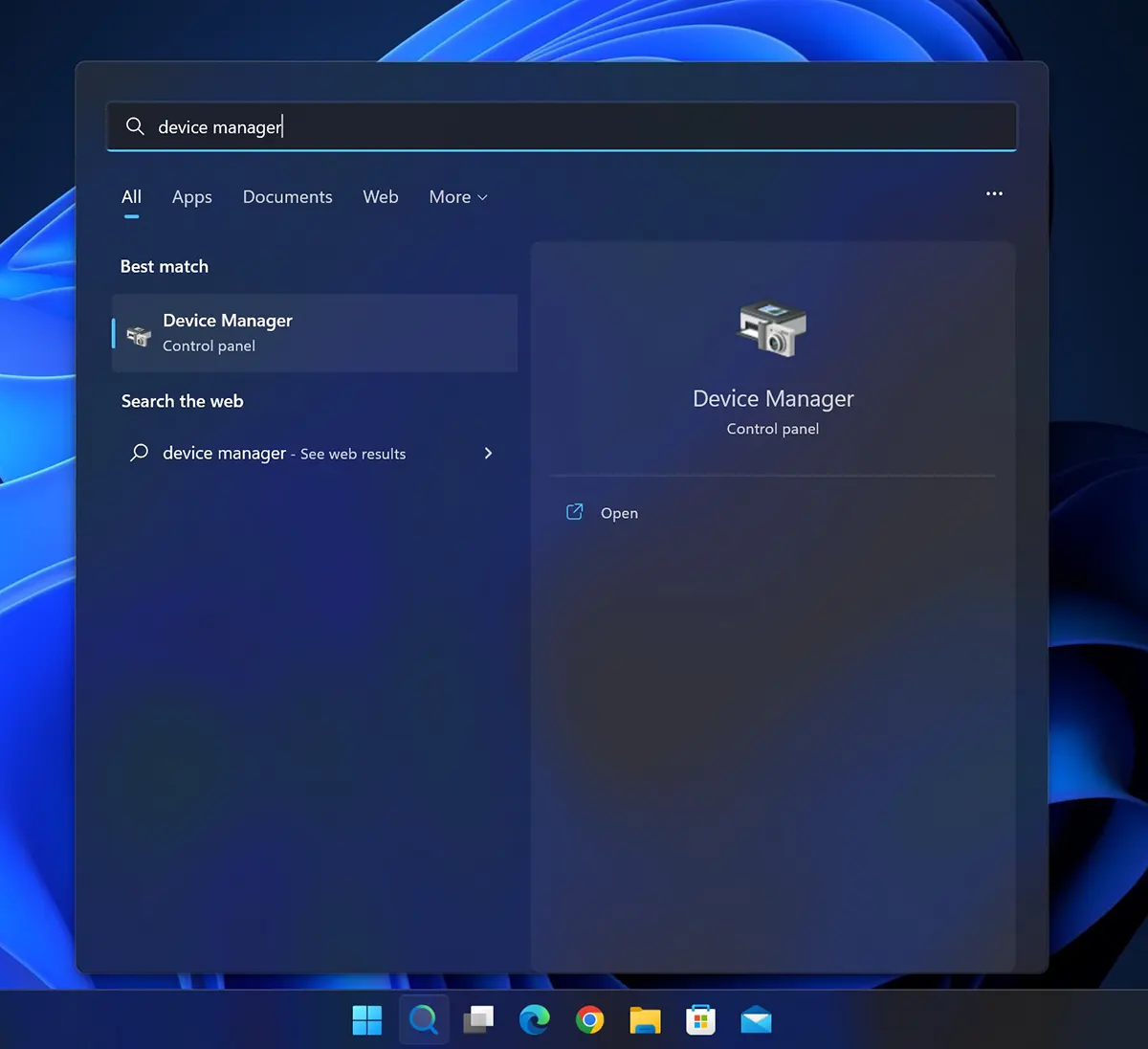This screenshot has height=1049, width=1148.
Task: Click the small Device Manager result icon
Action: 139,335
